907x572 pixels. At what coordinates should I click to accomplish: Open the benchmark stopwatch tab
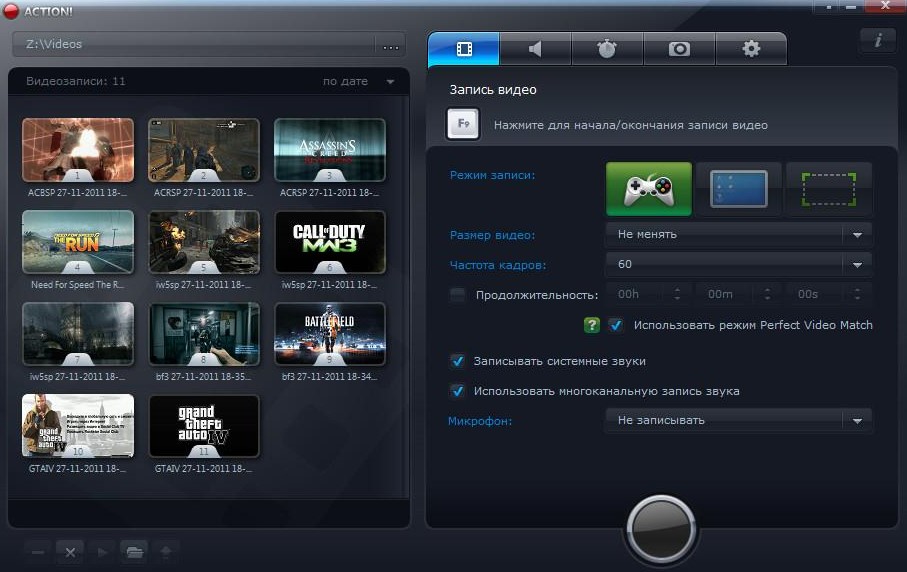pyautogui.click(x=607, y=49)
